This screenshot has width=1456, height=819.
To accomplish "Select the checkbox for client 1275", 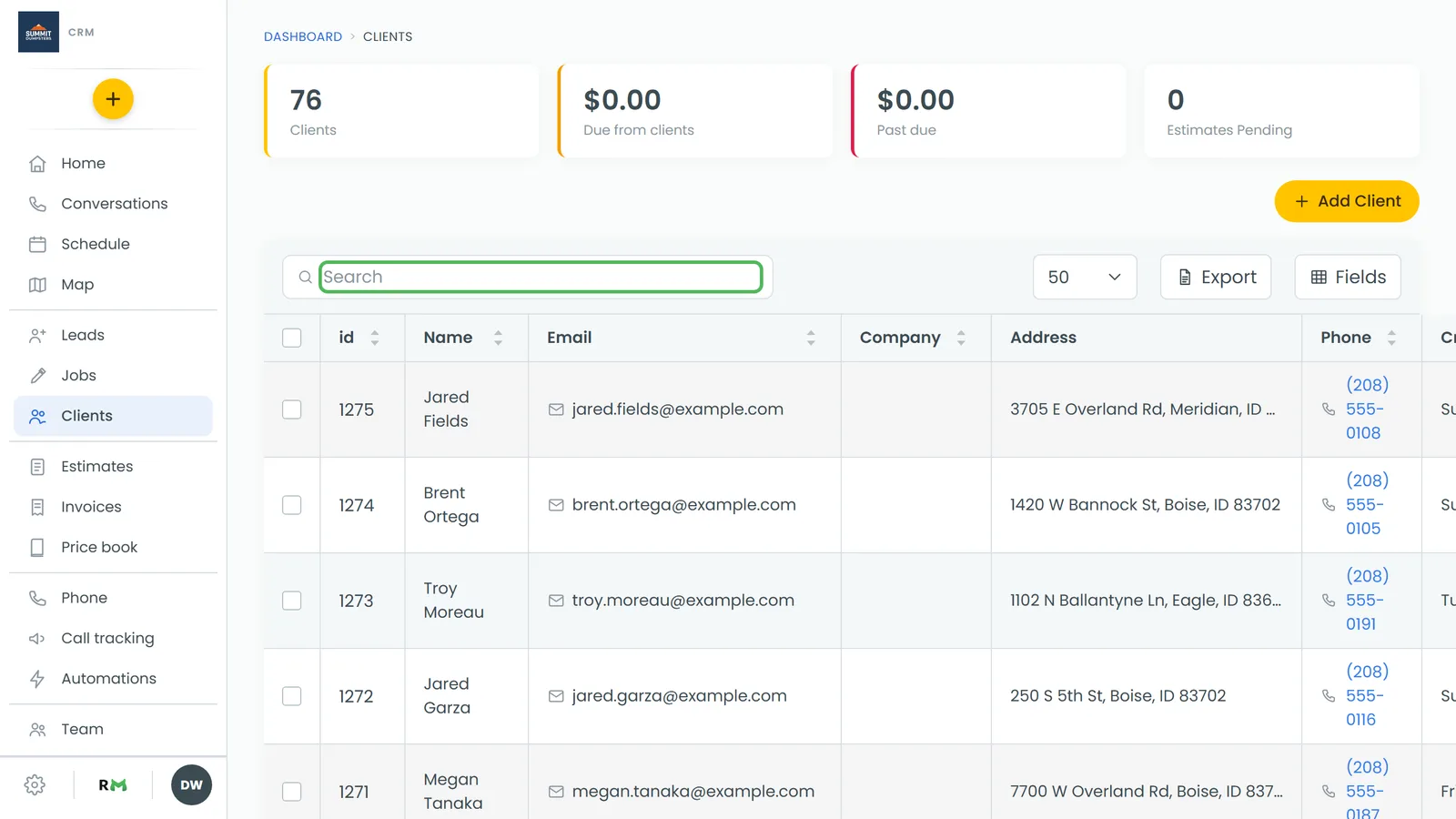I will (292, 409).
